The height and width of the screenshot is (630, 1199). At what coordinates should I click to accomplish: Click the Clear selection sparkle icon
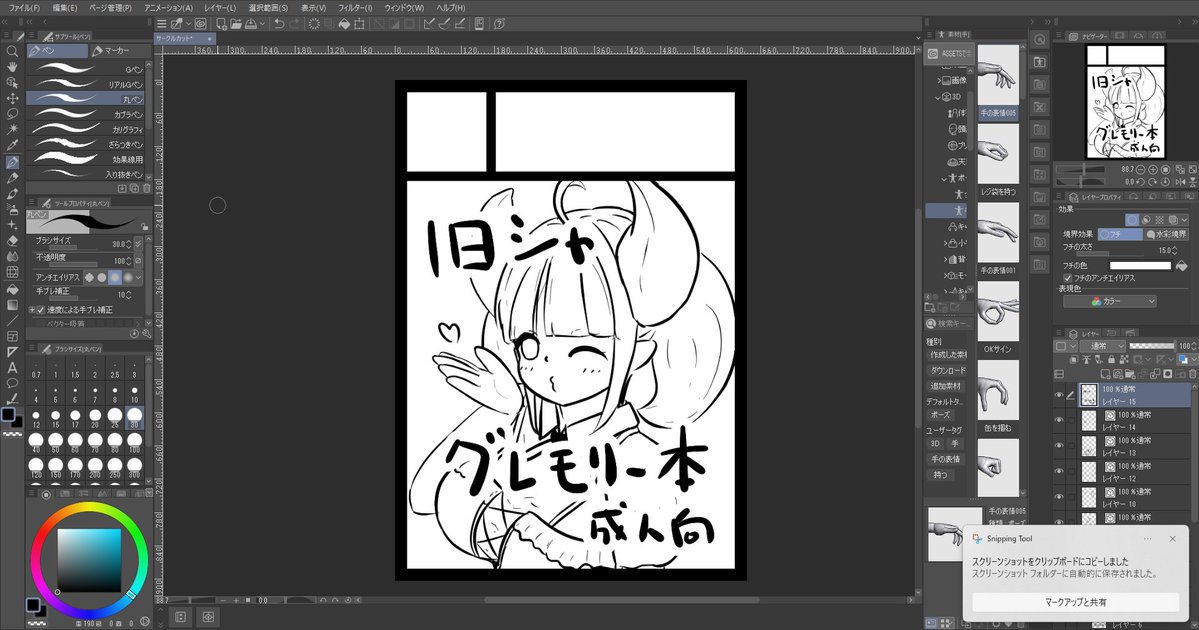(314, 24)
